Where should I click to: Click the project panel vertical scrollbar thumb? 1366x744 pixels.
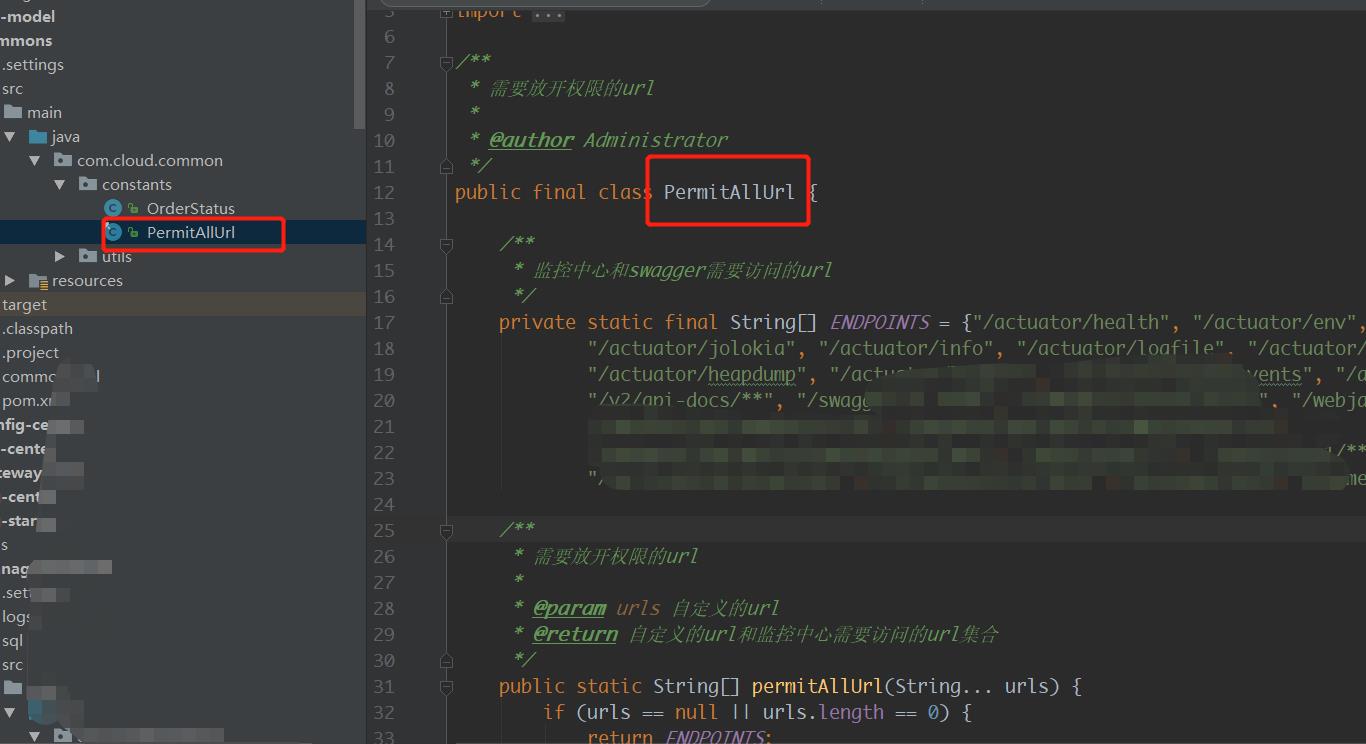coord(360,65)
